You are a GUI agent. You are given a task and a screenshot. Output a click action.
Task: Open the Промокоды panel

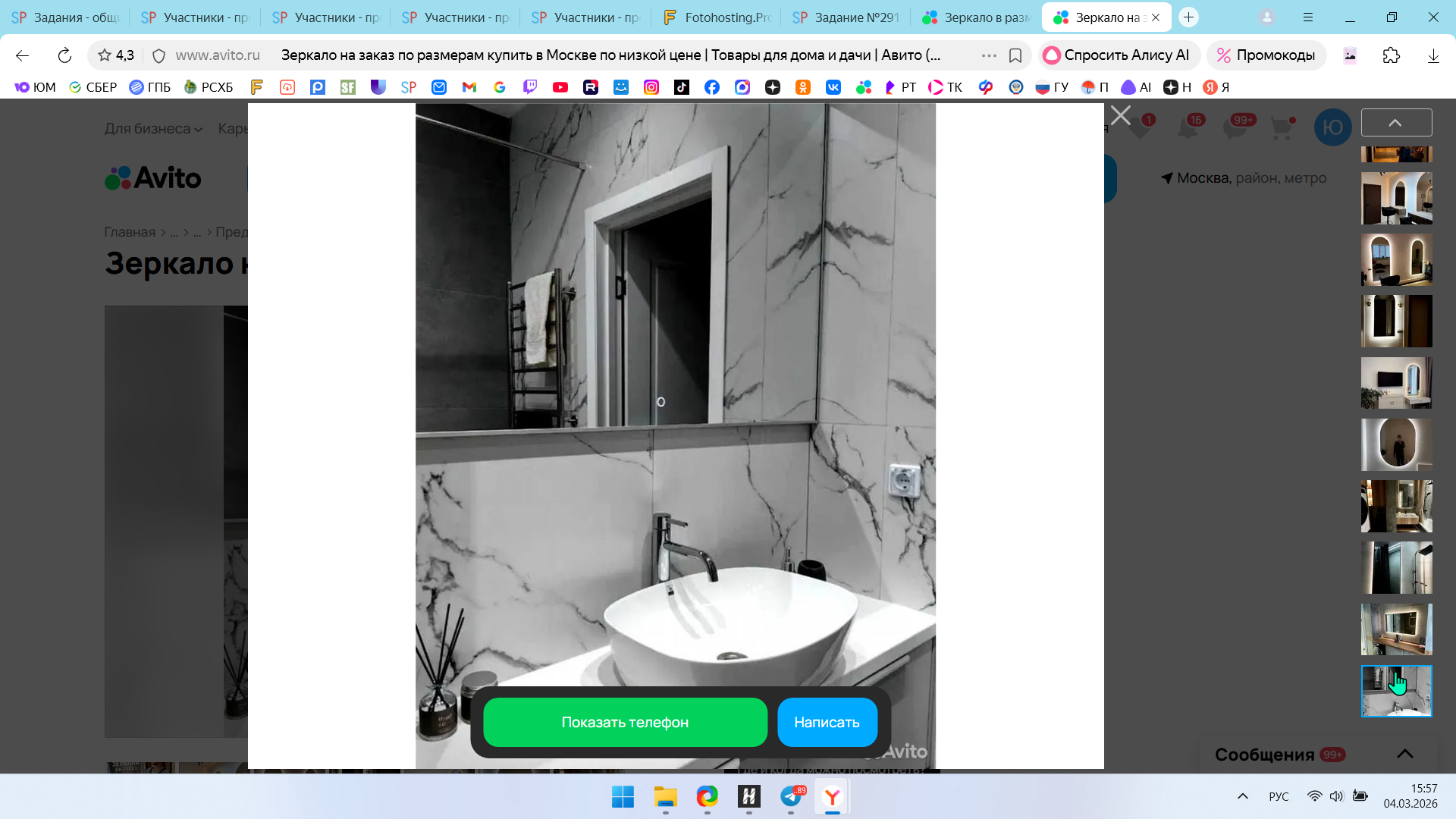coord(1266,55)
